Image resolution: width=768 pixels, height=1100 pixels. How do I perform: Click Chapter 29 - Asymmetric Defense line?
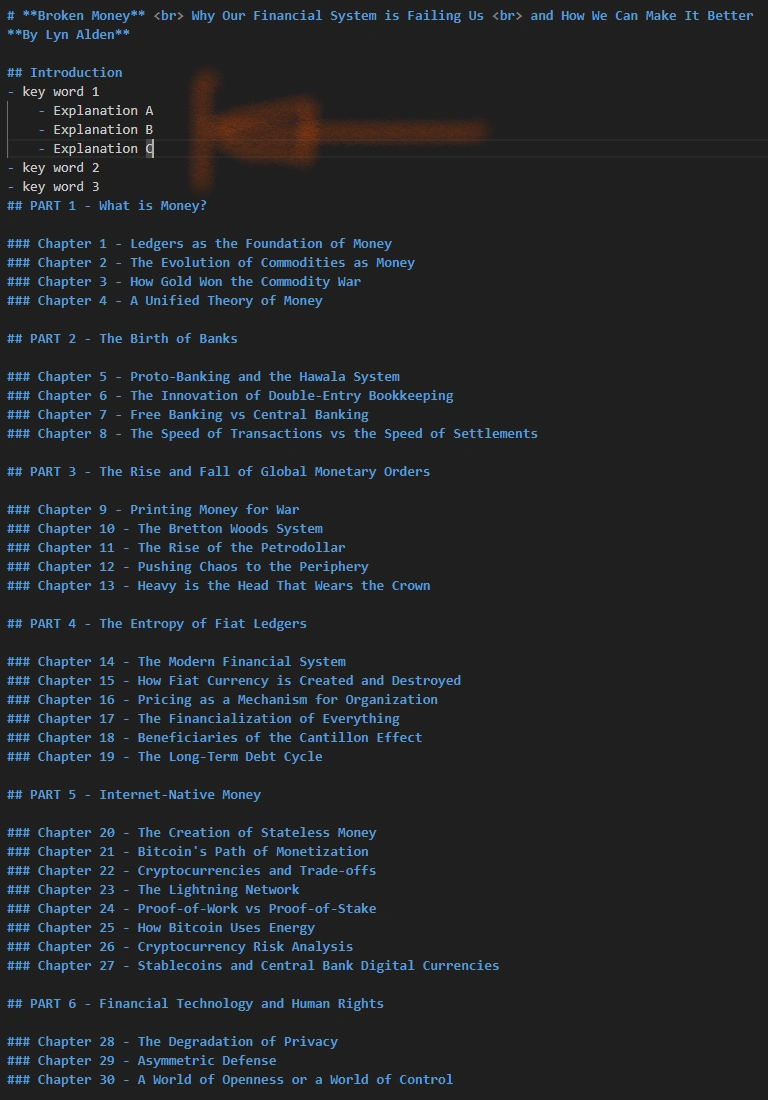coord(142,1060)
